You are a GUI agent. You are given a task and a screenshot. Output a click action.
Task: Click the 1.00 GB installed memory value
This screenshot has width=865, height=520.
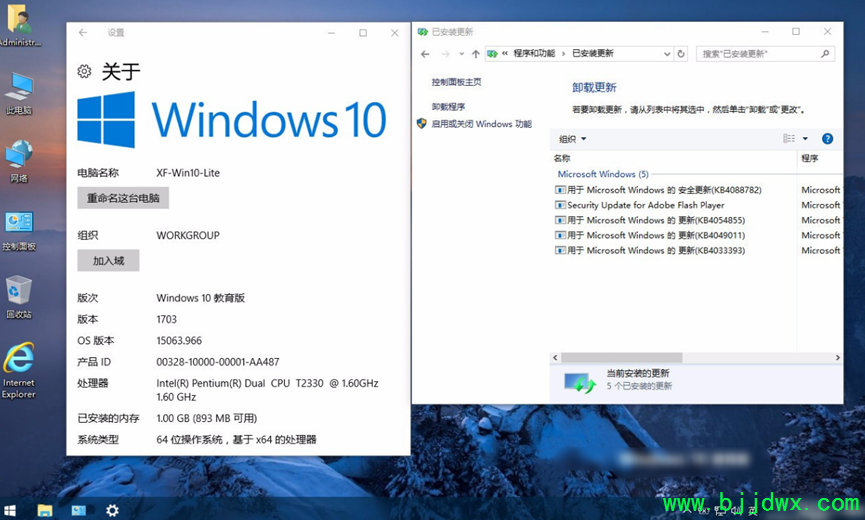(x=206, y=418)
